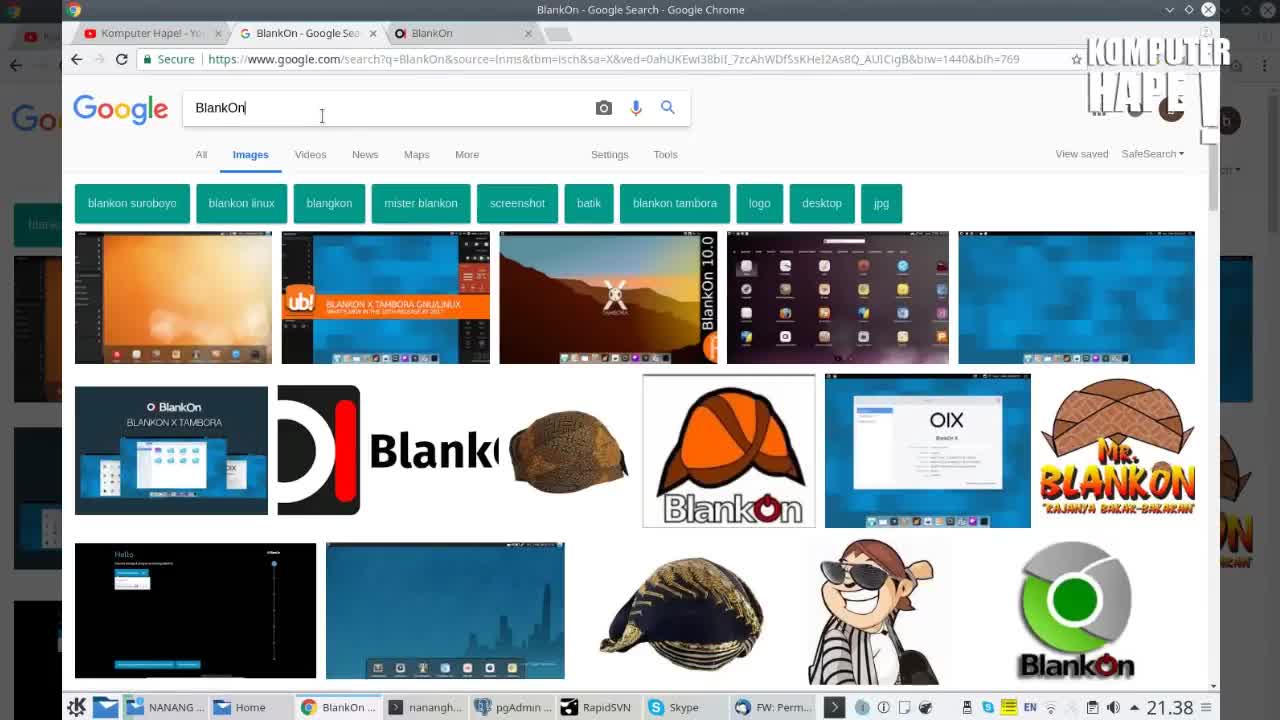Screen dimensions: 1280x720
Task: Go back with browser back arrow
Action: pos(77,59)
